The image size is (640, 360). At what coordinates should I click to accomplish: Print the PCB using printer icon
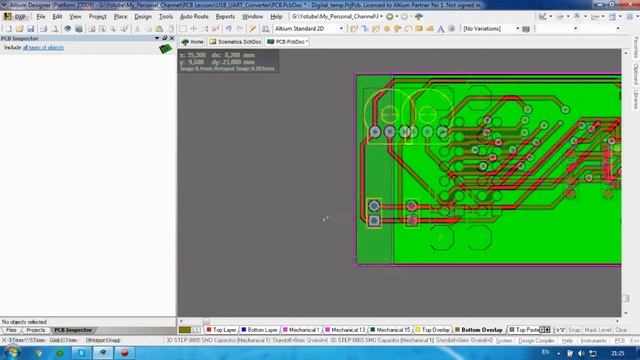43,29
